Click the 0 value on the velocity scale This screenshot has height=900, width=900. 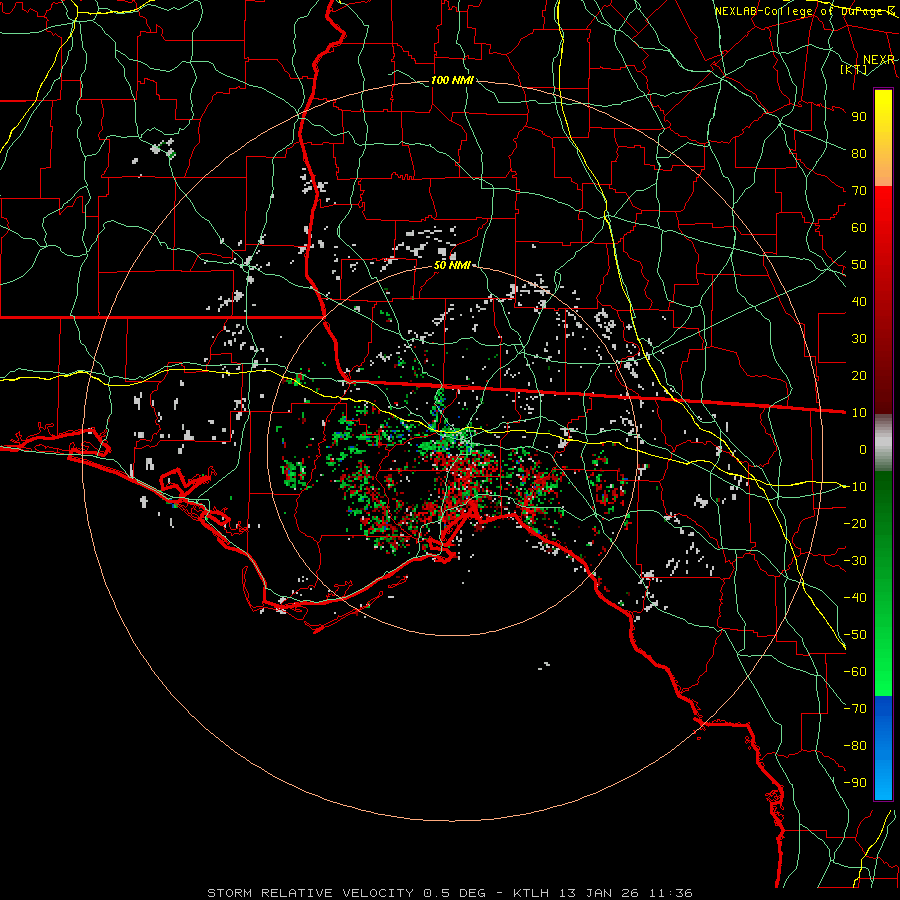(x=863, y=449)
